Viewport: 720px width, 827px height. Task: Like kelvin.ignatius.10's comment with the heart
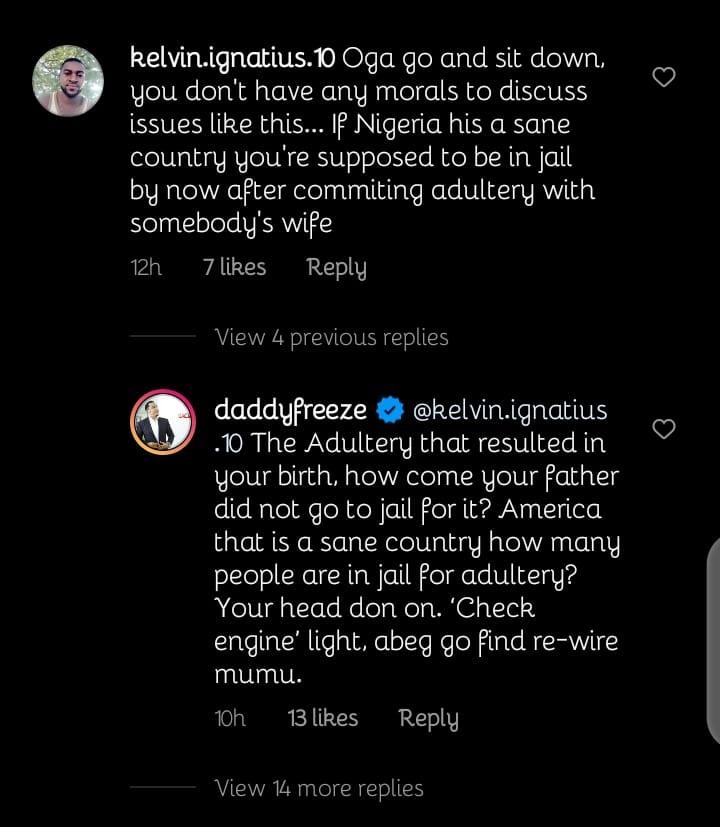663,77
